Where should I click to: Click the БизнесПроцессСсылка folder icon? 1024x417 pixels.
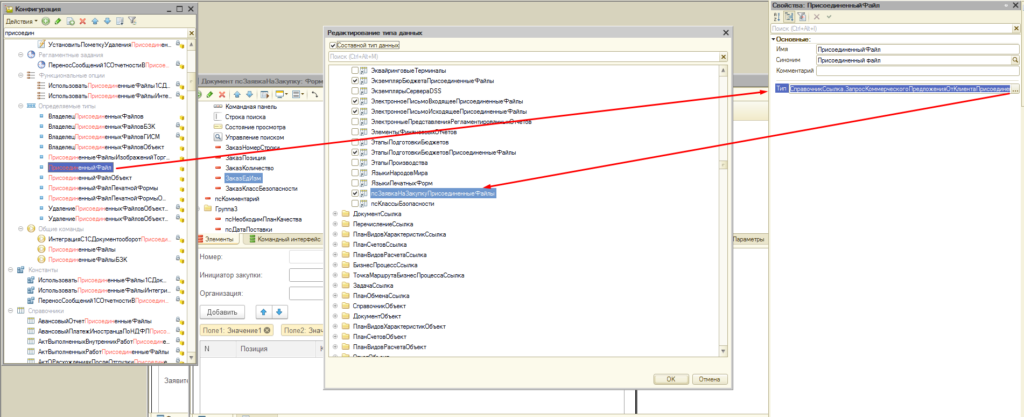tap(345, 265)
